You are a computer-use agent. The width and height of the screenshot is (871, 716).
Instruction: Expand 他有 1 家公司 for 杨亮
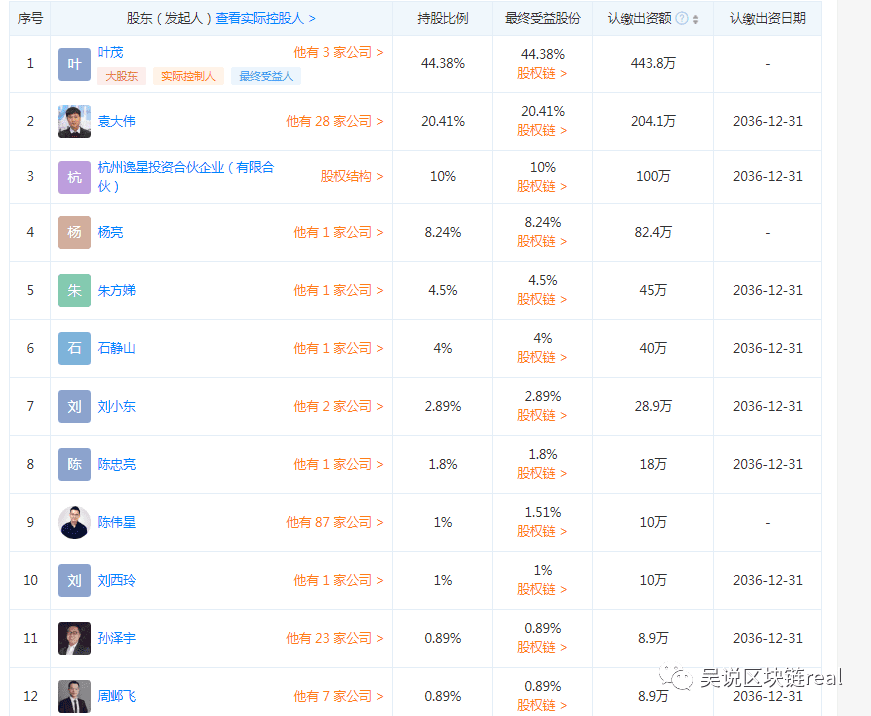(x=338, y=232)
